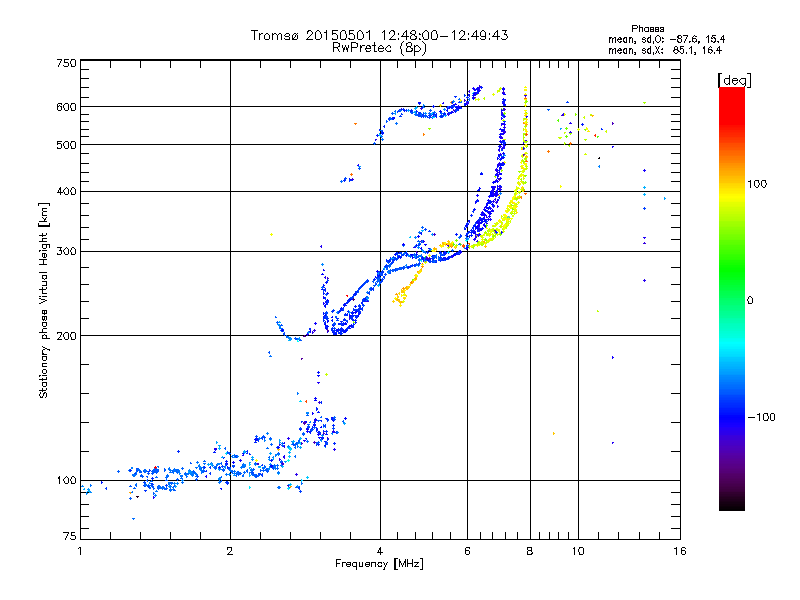Click colorbar tick label '-100'
The height and width of the screenshot is (600, 800).
761,417
